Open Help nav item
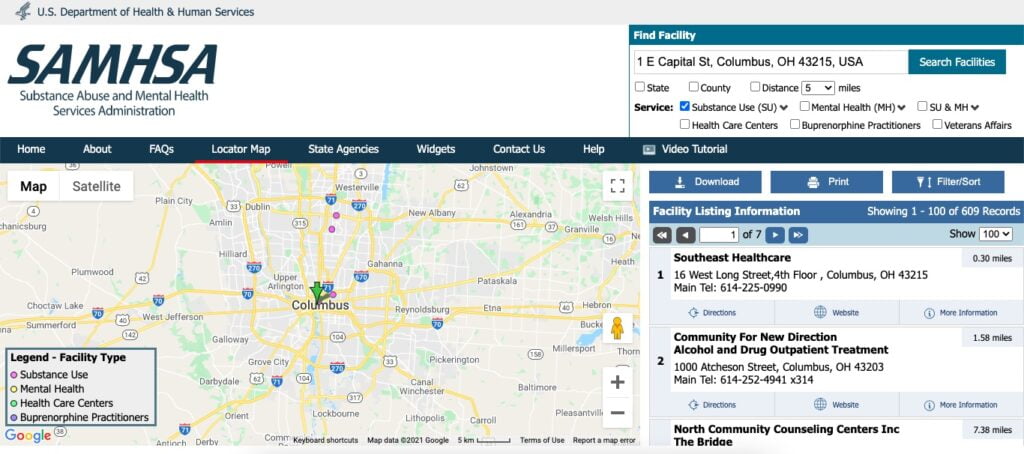This screenshot has width=1024, height=454. [x=594, y=149]
